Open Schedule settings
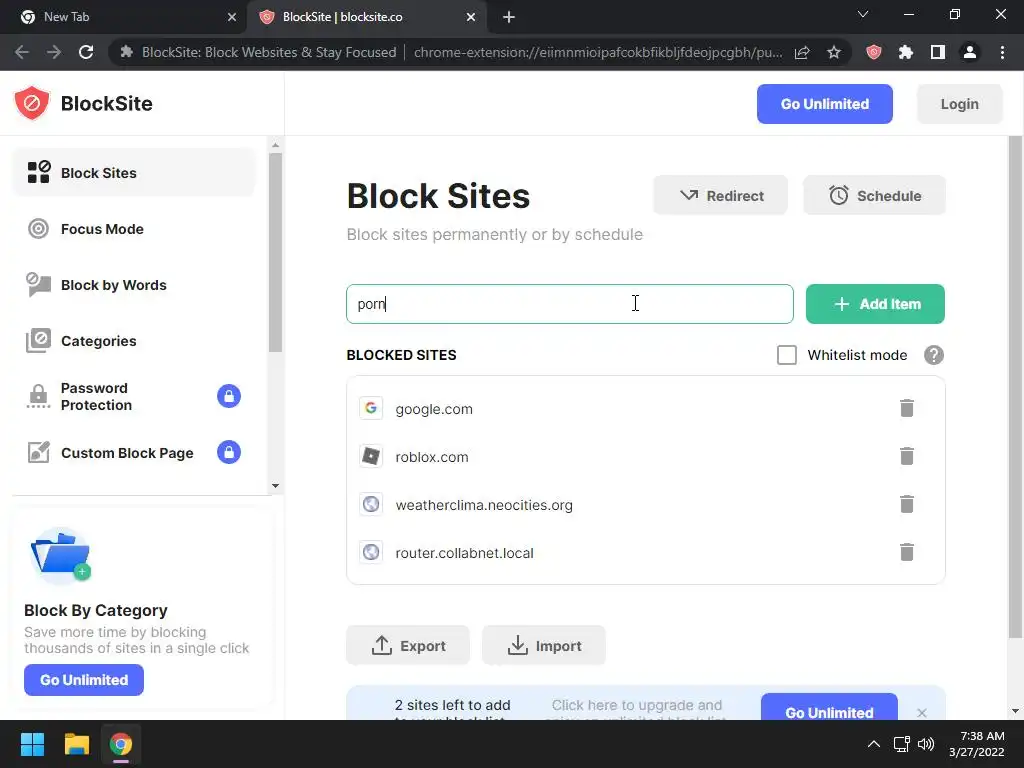Viewport: 1024px width, 768px height. pyautogui.click(x=874, y=195)
